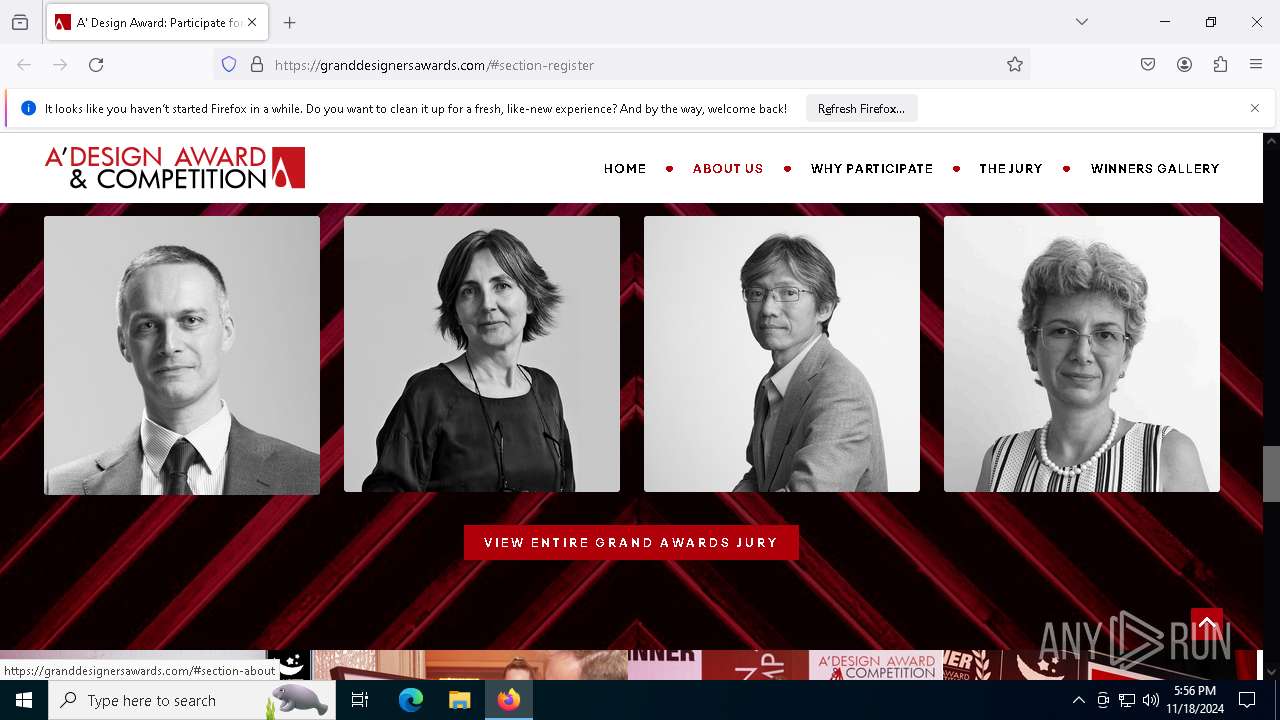Click the taskbar search box
The image size is (1280, 720).
tap(192, 700)
